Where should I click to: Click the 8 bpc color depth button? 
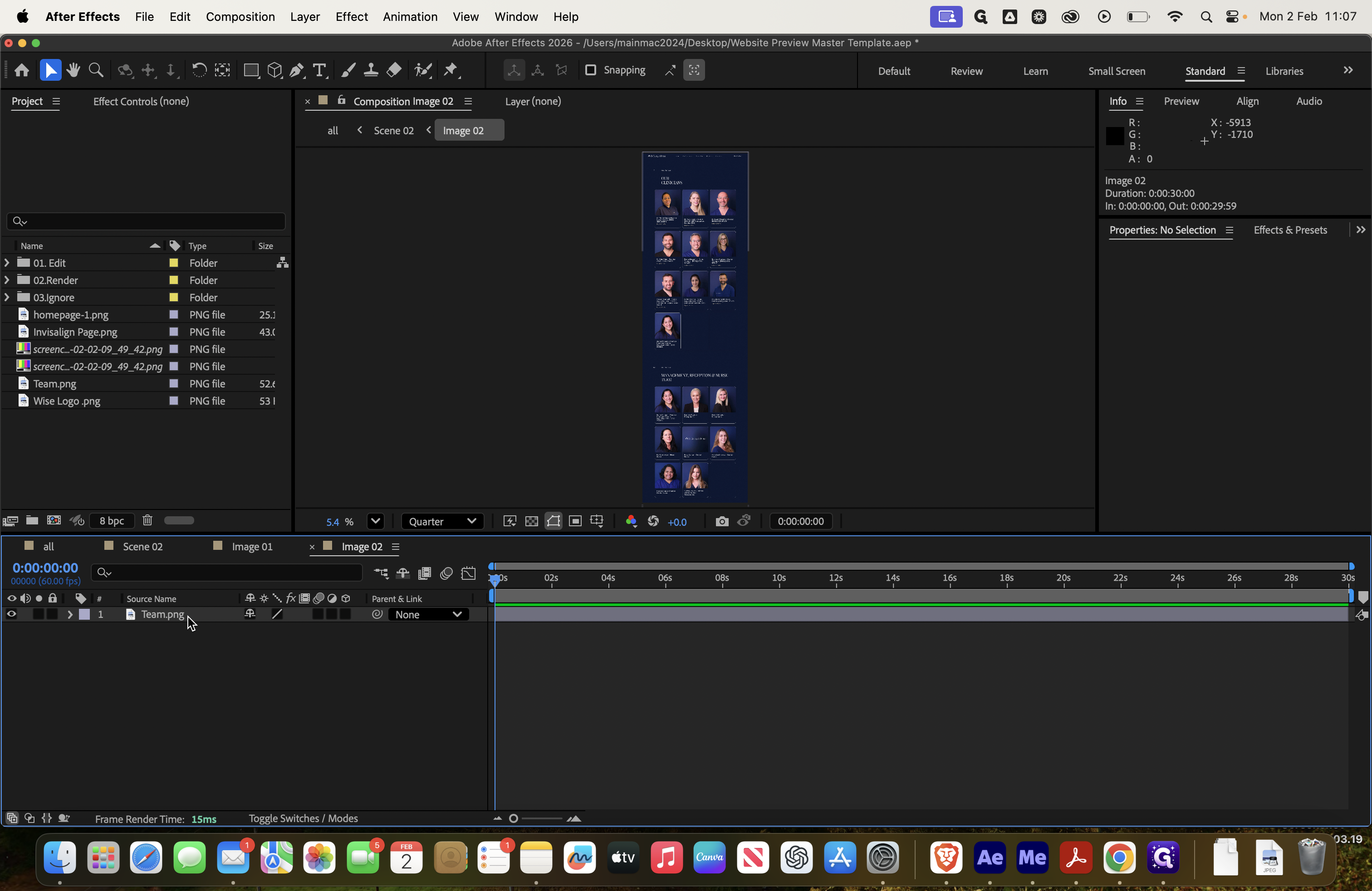(x=111, y=520)
